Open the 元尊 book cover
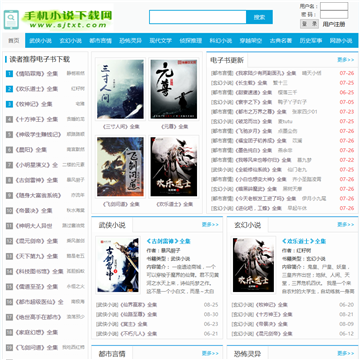This screenshot has height=360, width=360. tap(174, 89)
